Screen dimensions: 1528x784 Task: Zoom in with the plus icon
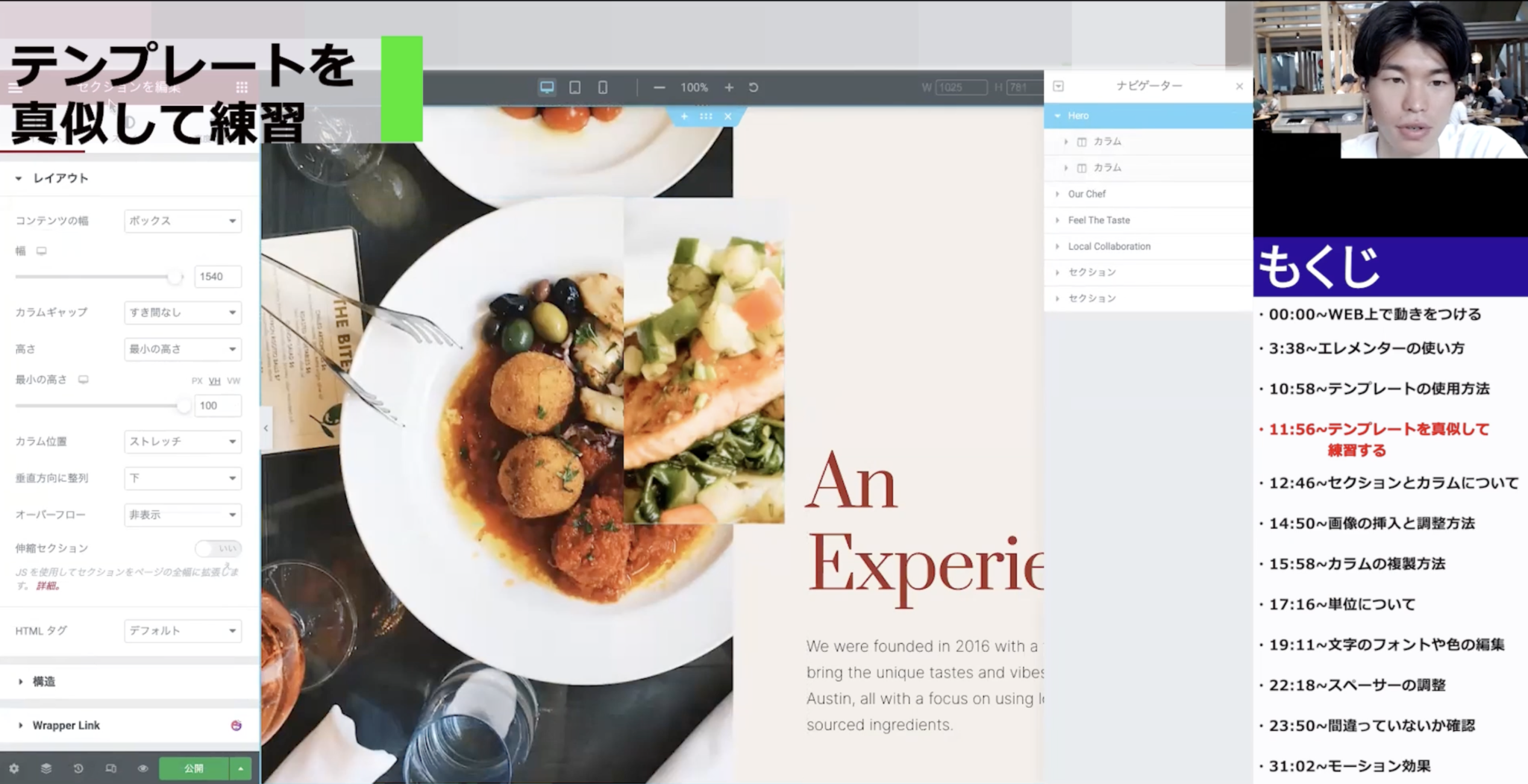pyautogui.click(x=729, y=87)
